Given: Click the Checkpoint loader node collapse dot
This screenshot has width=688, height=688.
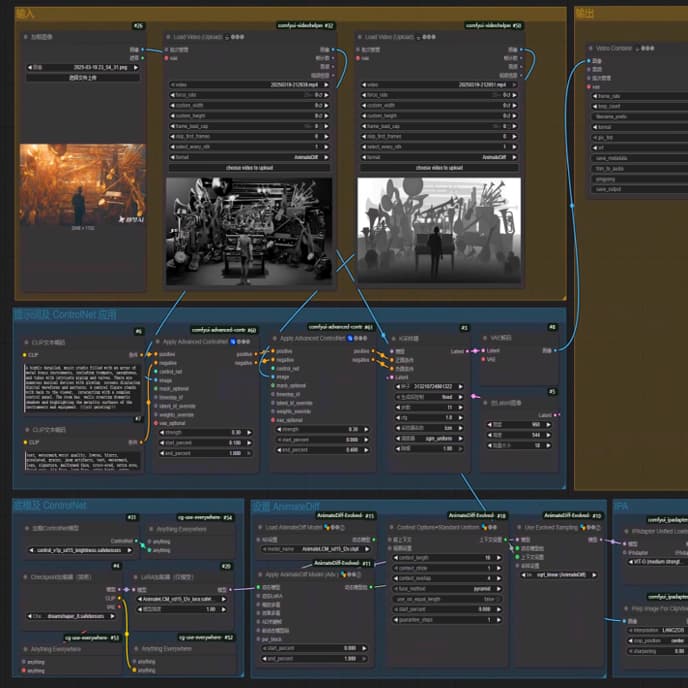Looking at the screenshot, I should (x=27, y=577).
